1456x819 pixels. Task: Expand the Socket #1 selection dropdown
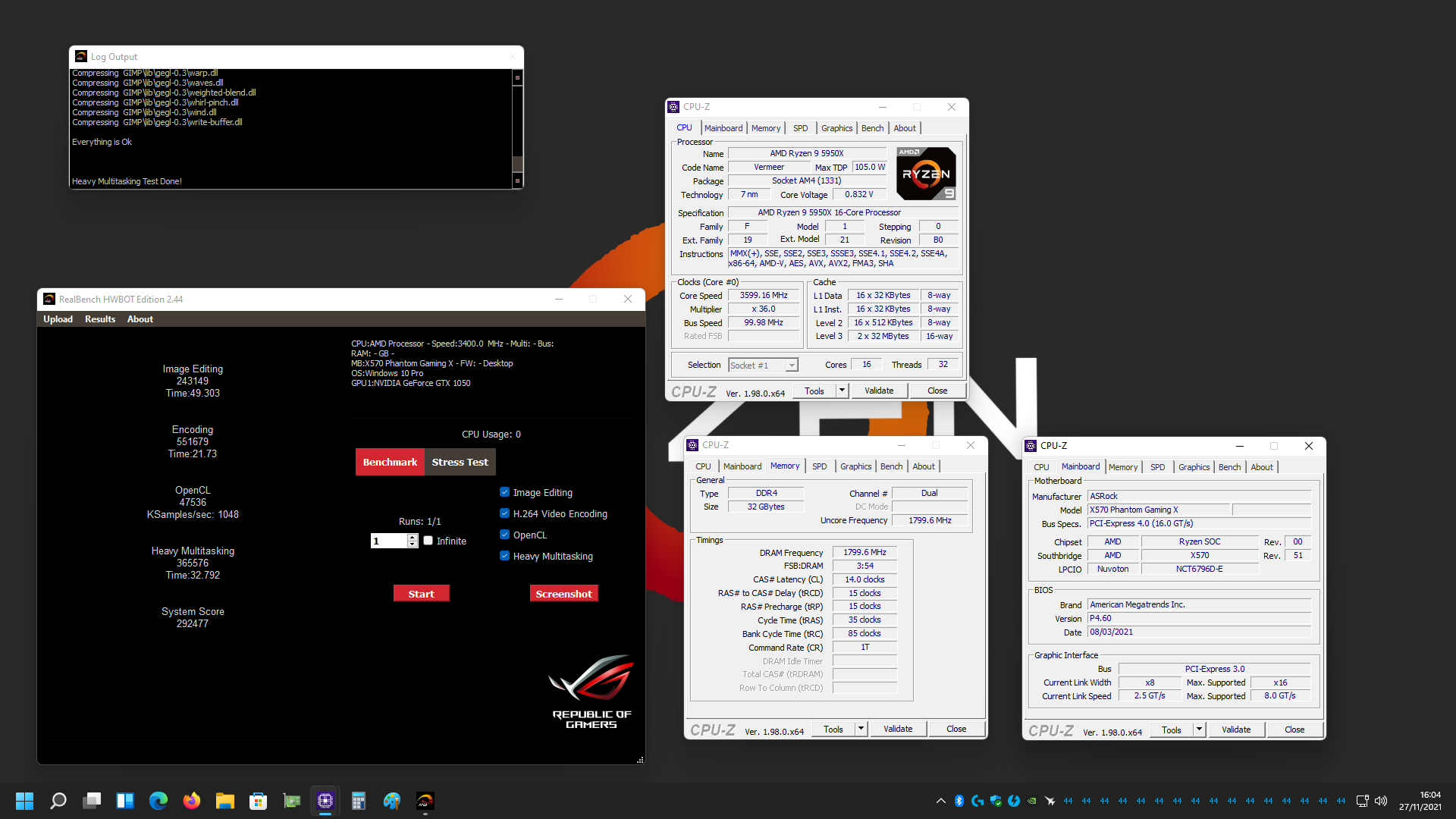[792, 366]
